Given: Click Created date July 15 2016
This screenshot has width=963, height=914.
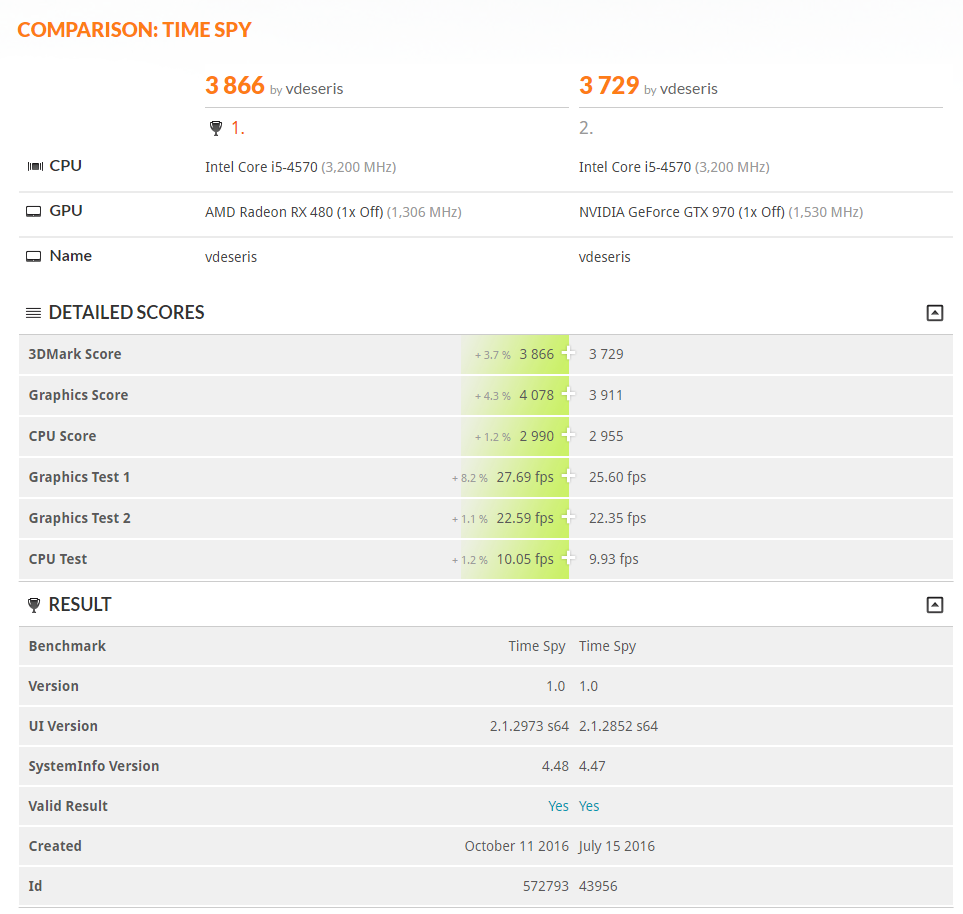Looking at the screenshot, I should (x=617, y=846).
